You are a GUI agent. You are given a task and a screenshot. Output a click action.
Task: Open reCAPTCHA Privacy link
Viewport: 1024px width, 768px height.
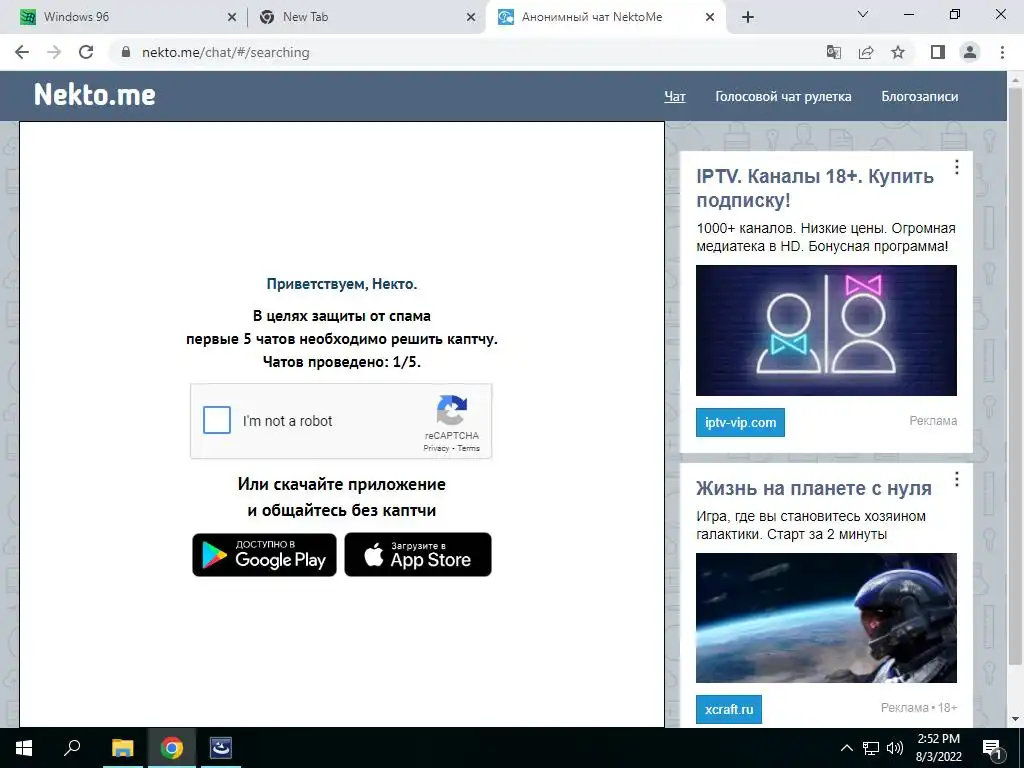click(436, 448)
